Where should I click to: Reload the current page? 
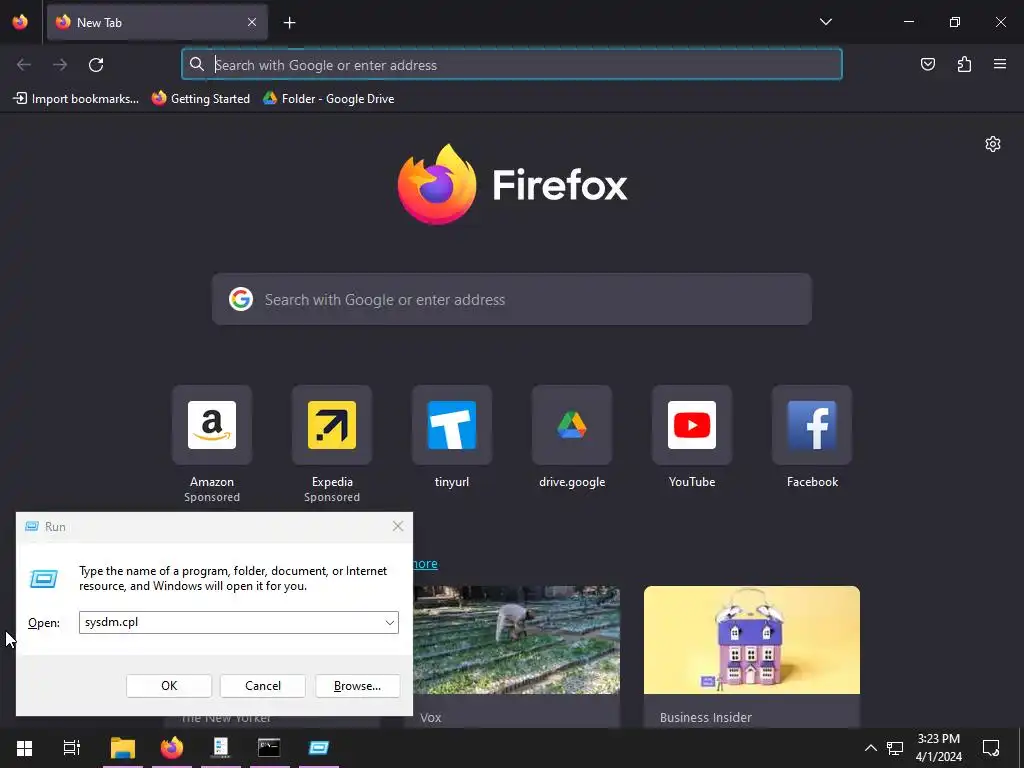[96, 65]
